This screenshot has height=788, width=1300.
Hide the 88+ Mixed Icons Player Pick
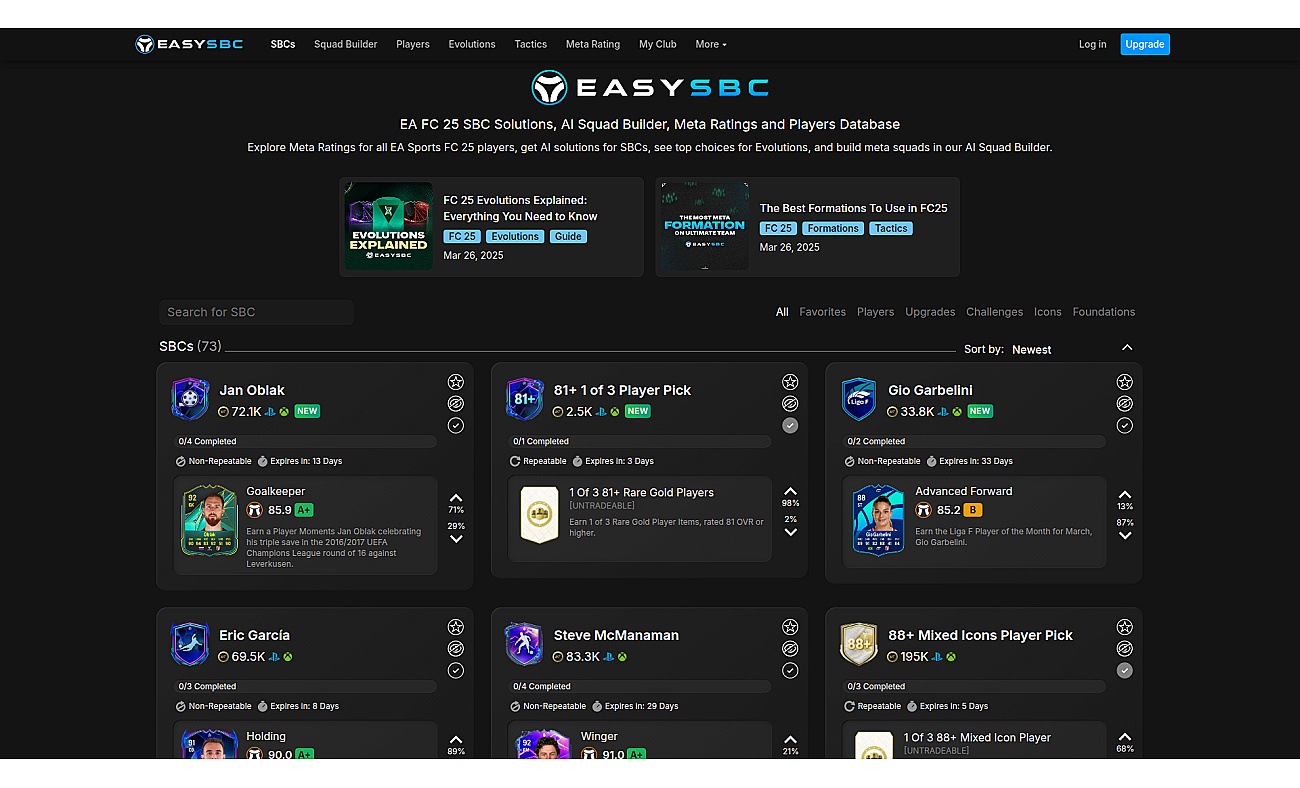click(x=1125, y=649)
